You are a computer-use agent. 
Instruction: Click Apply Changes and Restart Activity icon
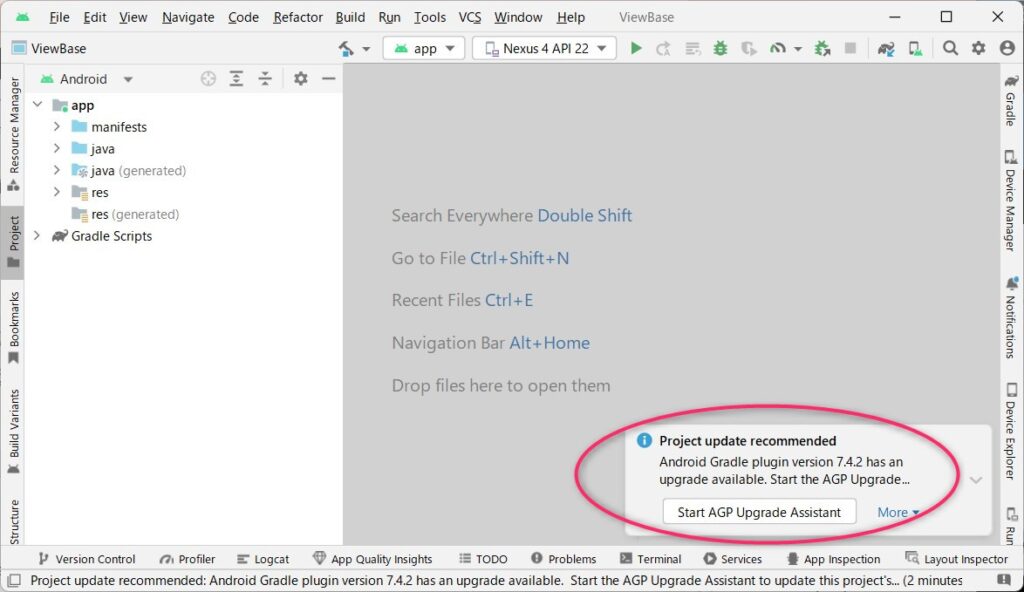(x=664, y=48)
